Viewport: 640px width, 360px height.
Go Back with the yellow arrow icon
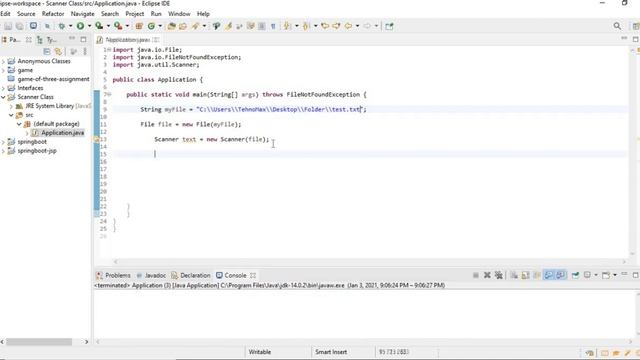pyautogui.click(x=348, y=26)
